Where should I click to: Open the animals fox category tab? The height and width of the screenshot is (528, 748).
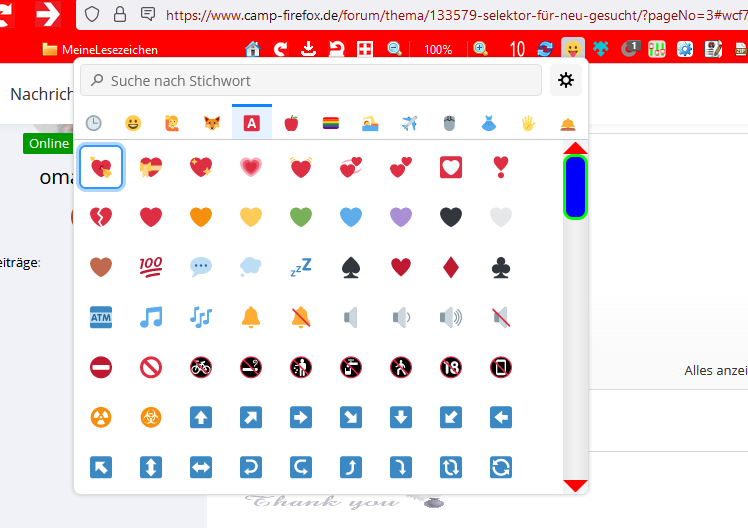(212, 123)
